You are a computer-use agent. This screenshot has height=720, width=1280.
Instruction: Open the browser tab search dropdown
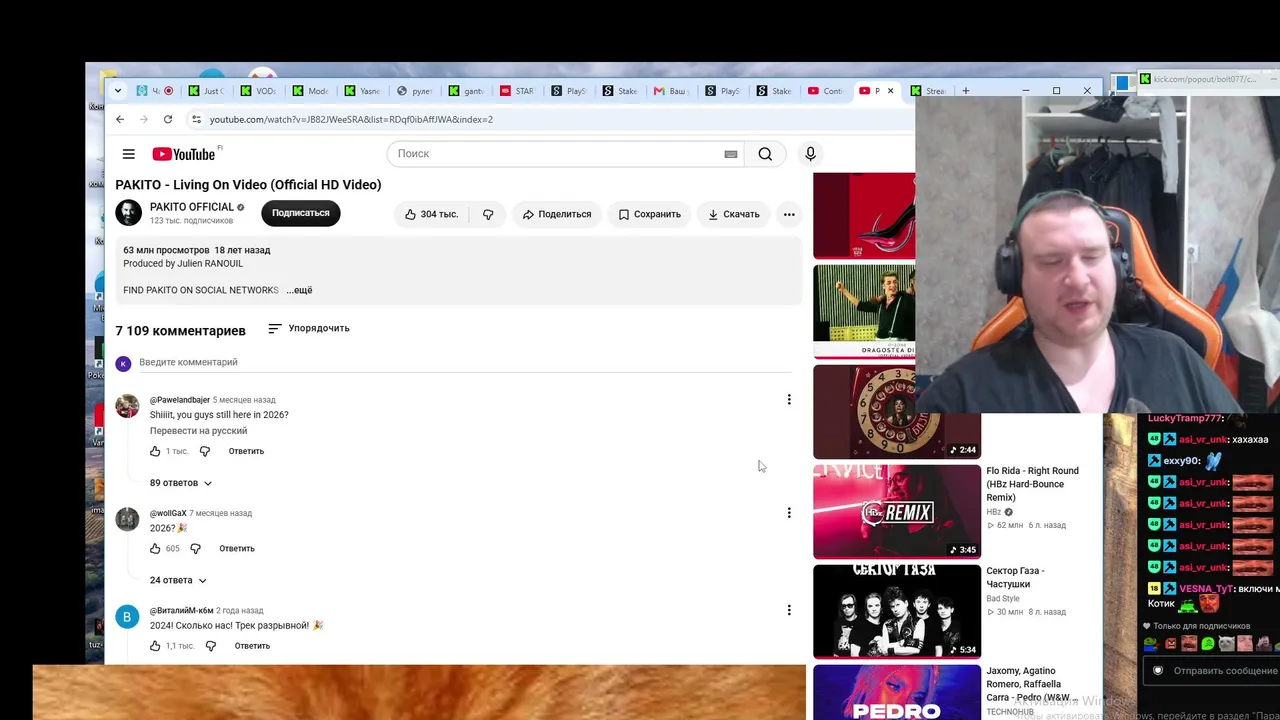coord(118,91)
